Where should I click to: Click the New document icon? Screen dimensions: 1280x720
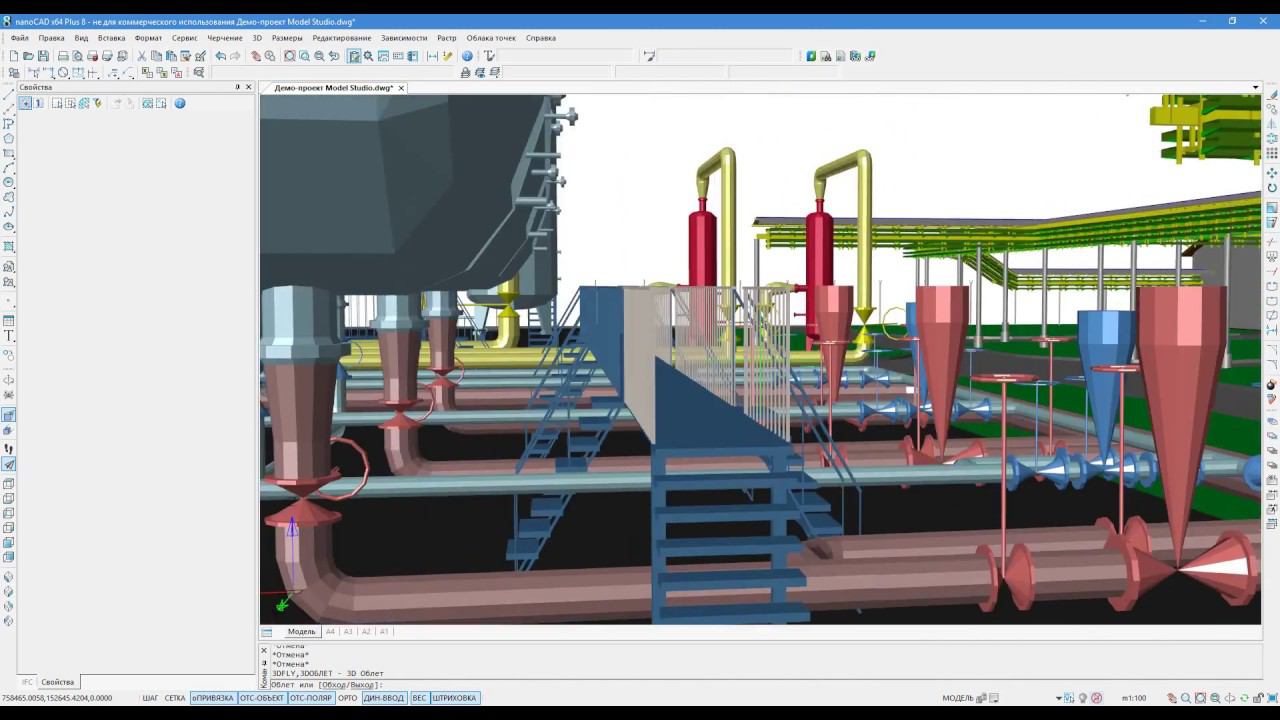pyautogui.click(x=13, y=56)
